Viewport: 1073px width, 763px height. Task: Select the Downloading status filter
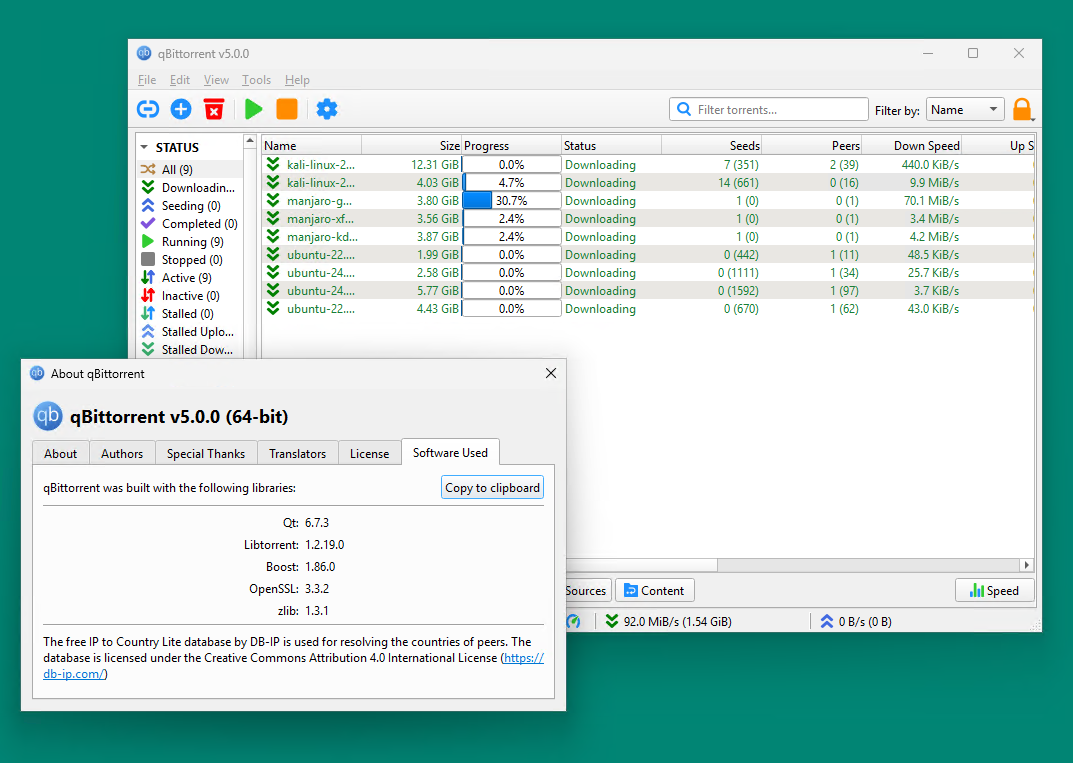click(x=190, y=187)
